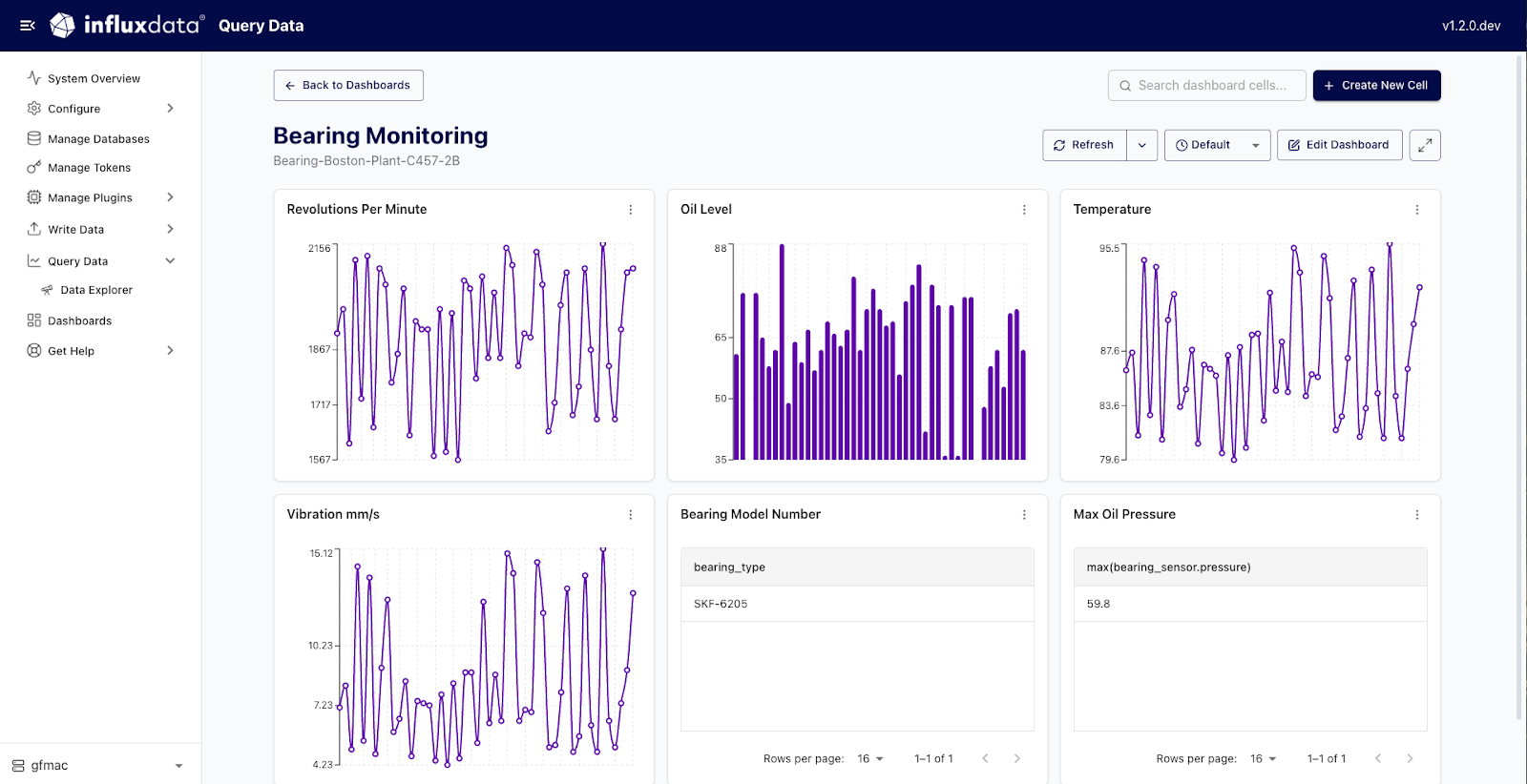Change rows per page in Bearing Model table

click(869, 759)
